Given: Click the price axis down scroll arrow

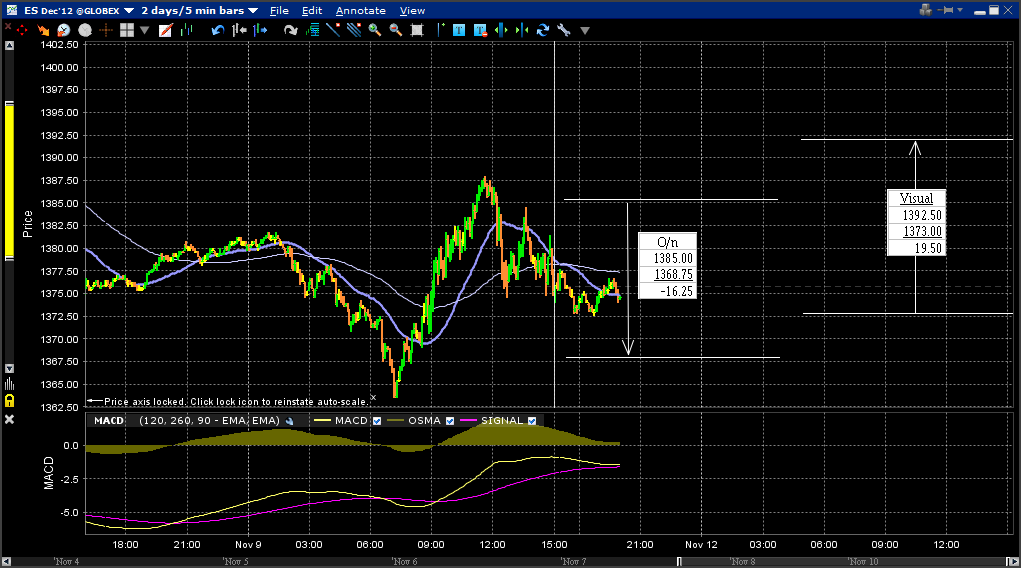Looking at the screenshot, I should (9, 369).
